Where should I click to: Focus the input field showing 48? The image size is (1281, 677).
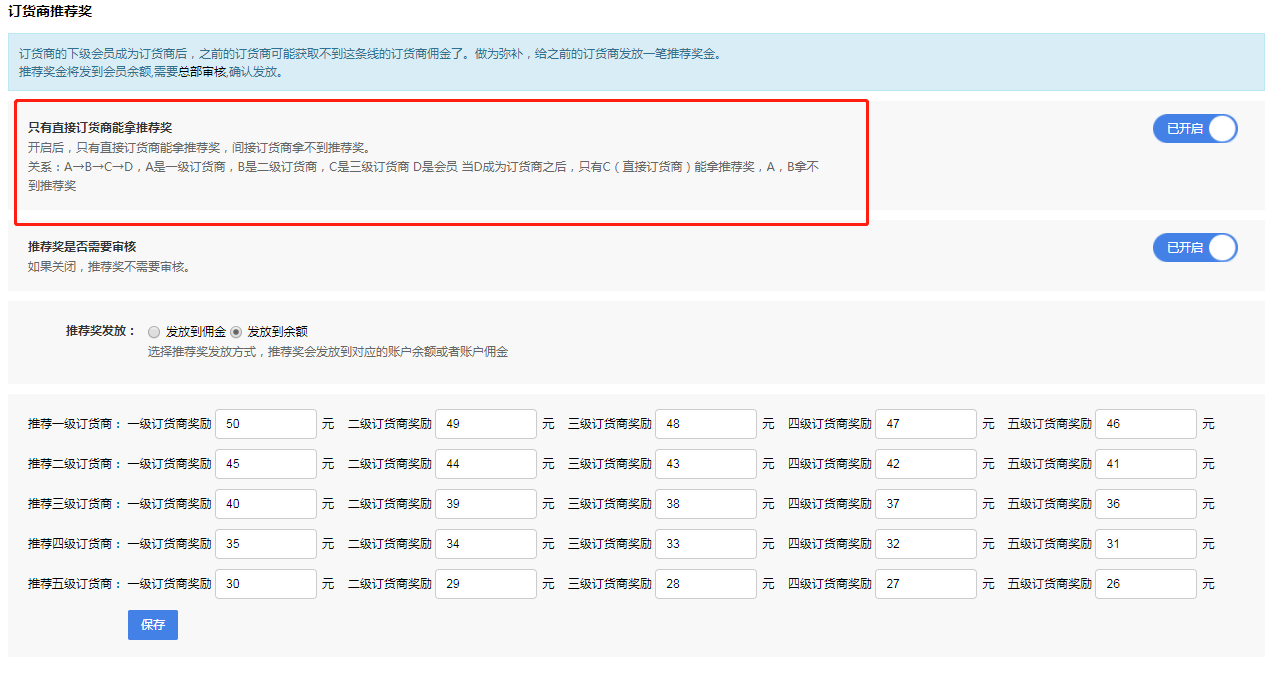pyautogui.click(x=706, y=424)
